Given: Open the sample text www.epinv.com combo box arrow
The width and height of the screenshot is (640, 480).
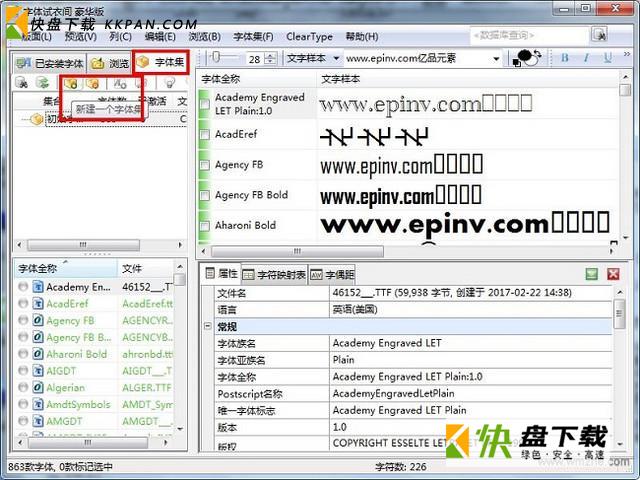Looking at the screenshot, I should click(x=496, y=59).
